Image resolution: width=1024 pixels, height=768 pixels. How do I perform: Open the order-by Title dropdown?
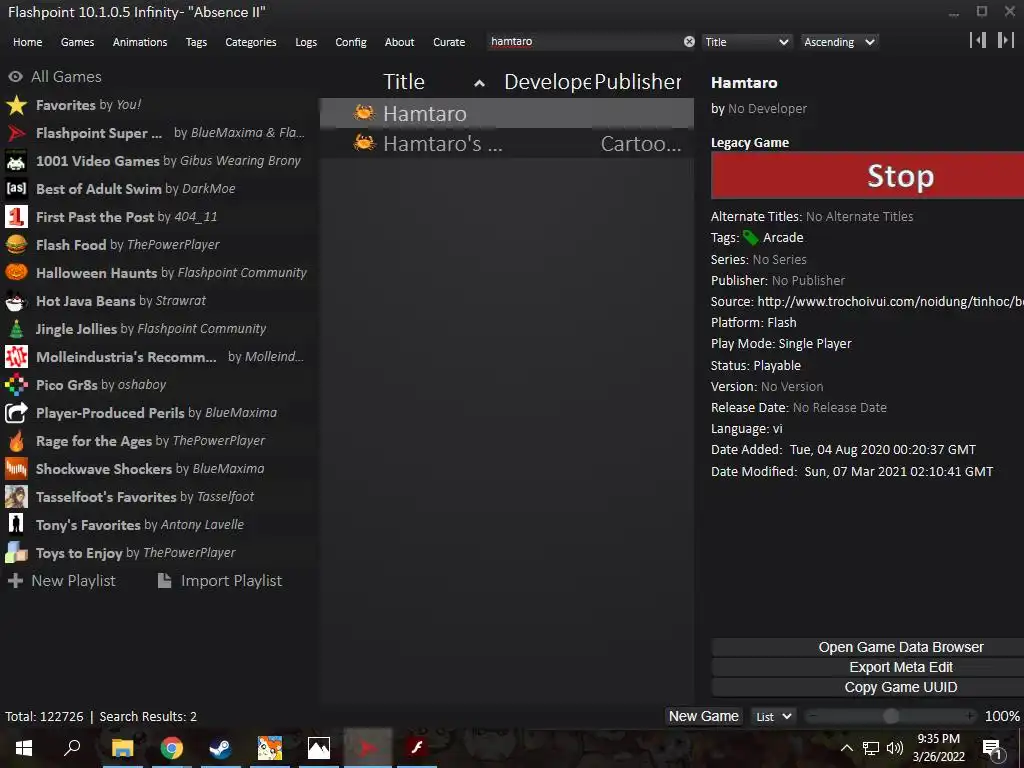click(x=747, y=42)
